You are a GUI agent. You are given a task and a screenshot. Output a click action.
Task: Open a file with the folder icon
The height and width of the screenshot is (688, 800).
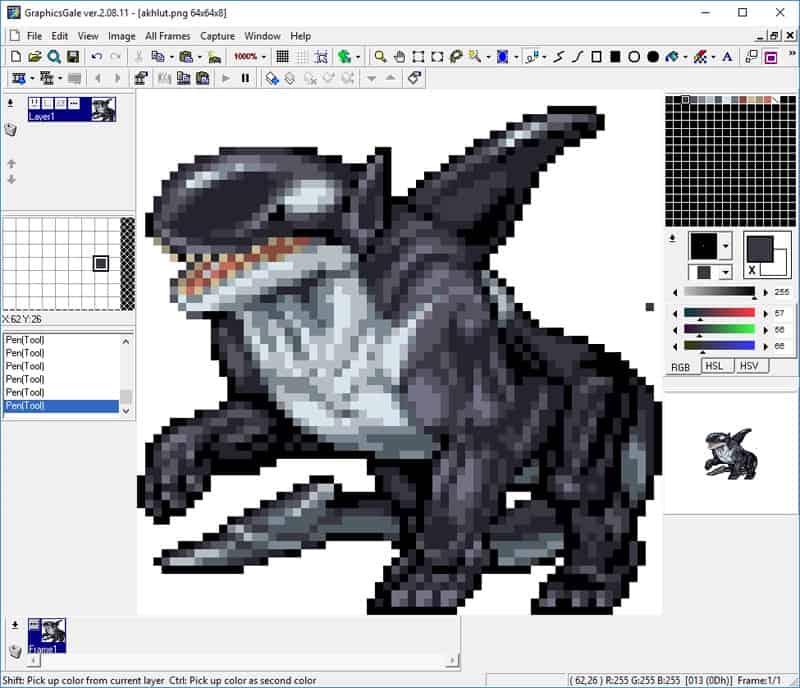35,57
